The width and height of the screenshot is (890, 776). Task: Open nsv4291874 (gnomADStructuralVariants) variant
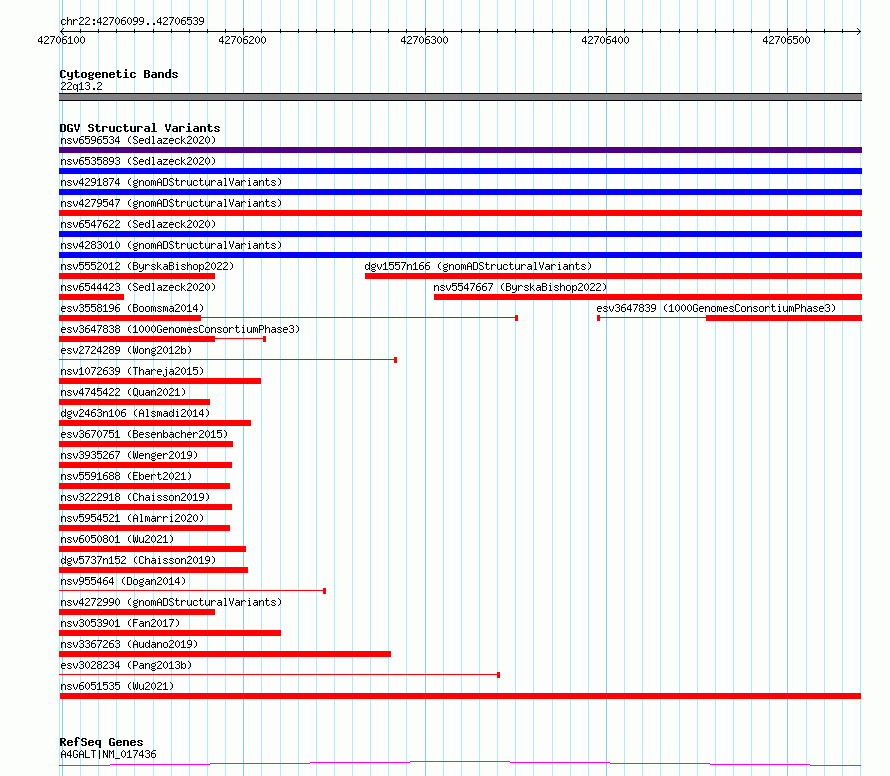click(171, 182)
